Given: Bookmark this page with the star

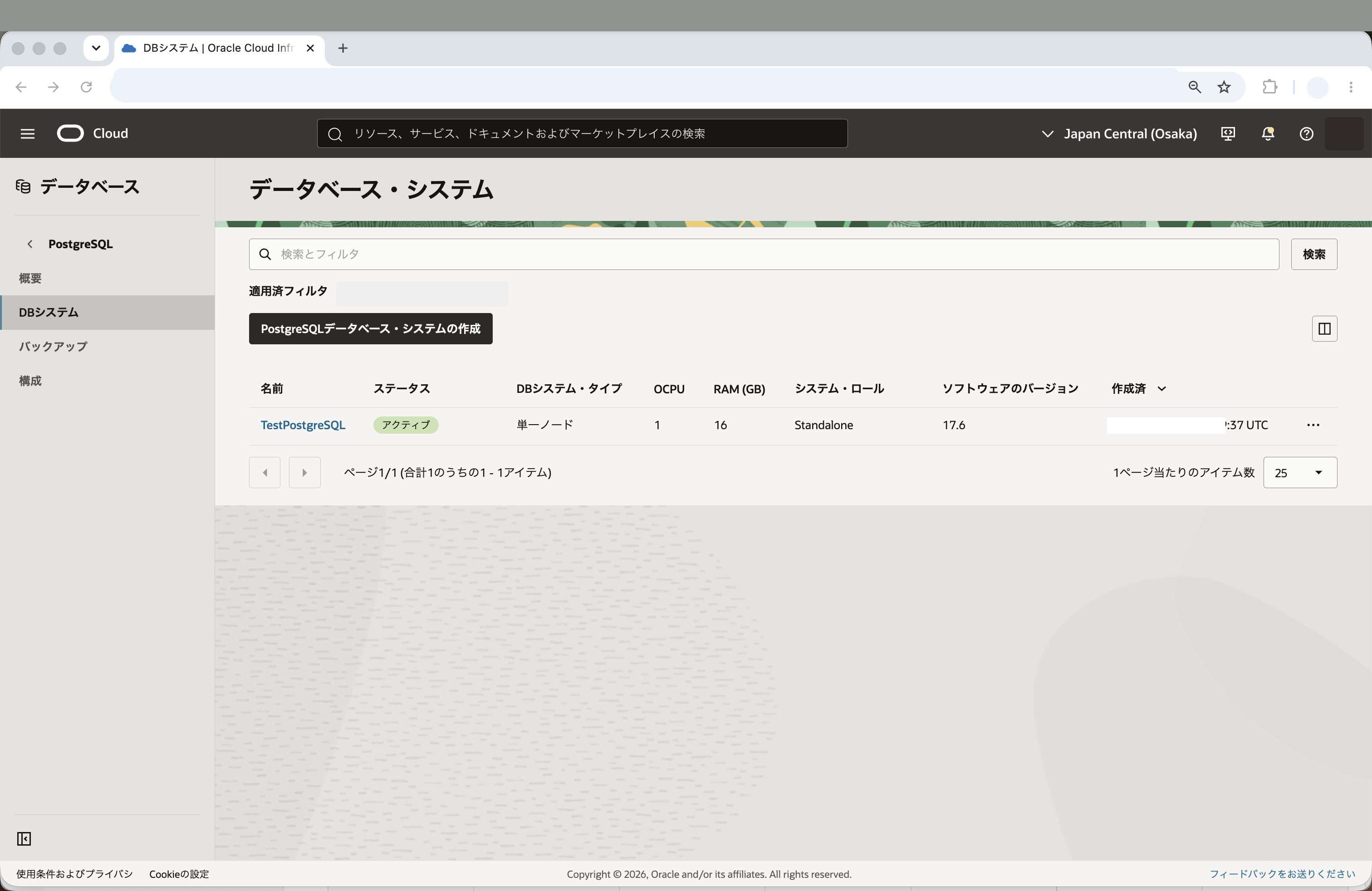Looking at the screenshot, I should click(x=1224, y=87).
